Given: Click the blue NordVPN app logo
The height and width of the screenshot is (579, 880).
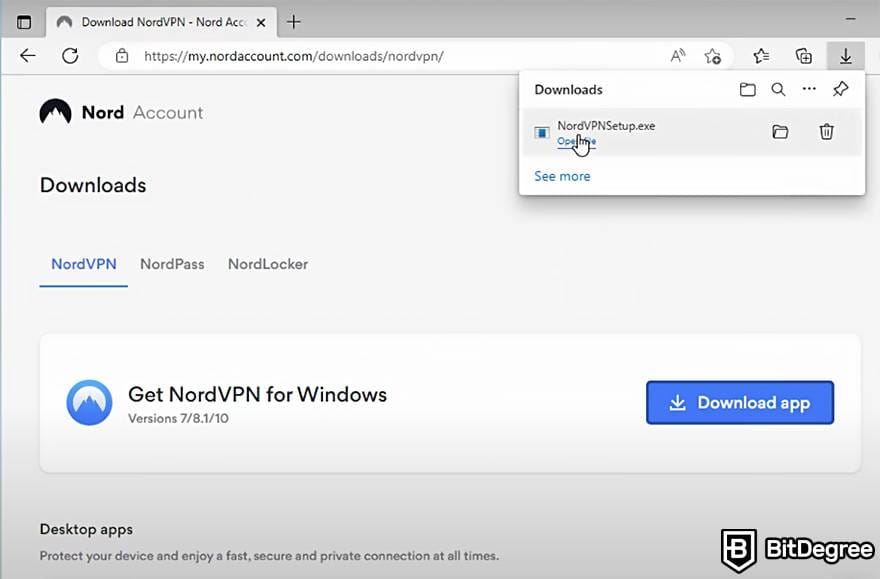Looking at the screenshot, I should 89,402.
